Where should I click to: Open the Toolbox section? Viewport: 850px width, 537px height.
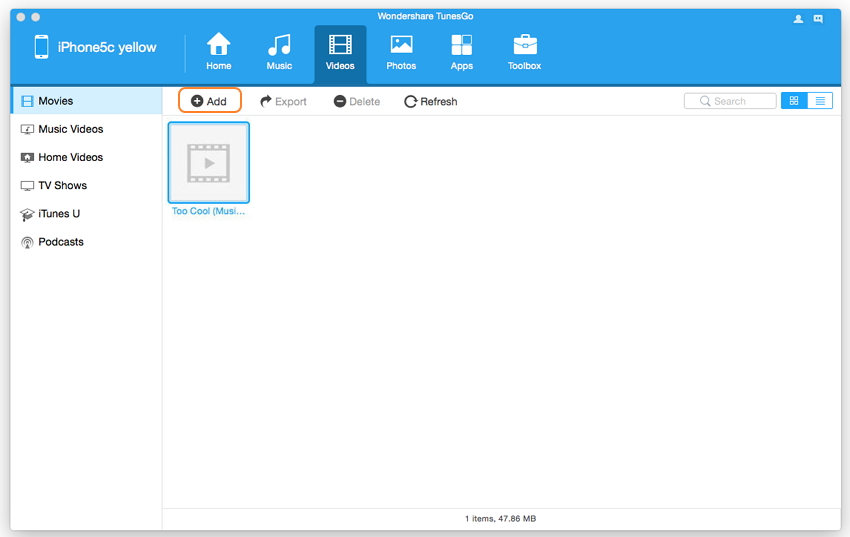click(x=524, y=52)
